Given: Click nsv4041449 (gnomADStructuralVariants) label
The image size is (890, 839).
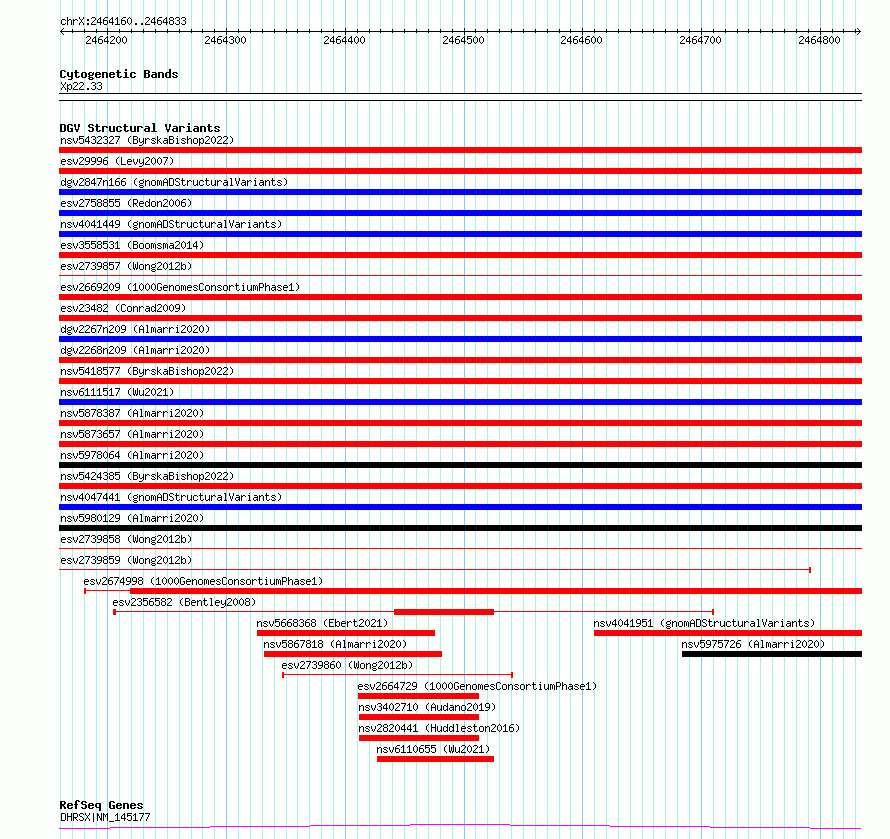Looking at the screenshot, I should (x=171, y=224).
